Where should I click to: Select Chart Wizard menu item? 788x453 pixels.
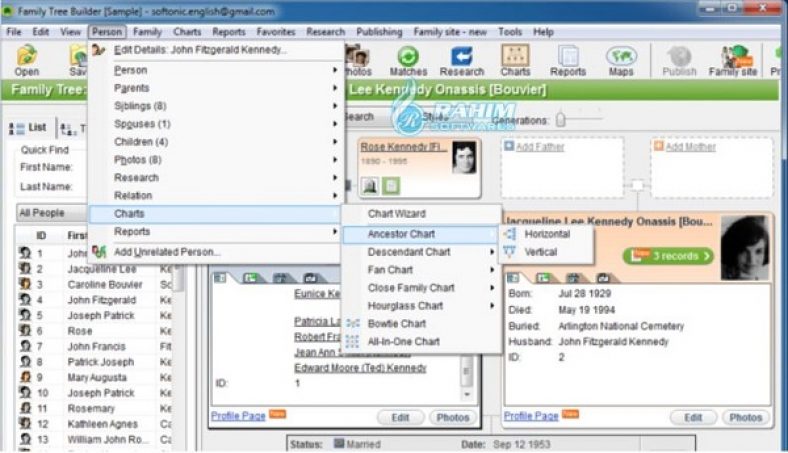(x=397, y=214)
